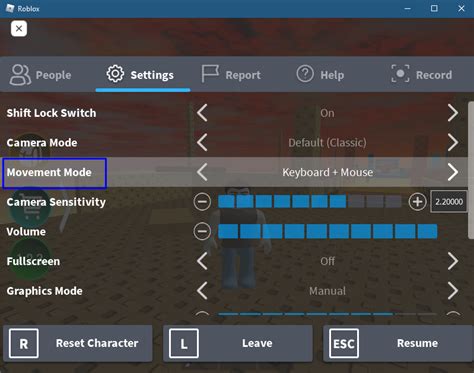
Task: Click right arrow for Movement Mode
Action: 453,172
